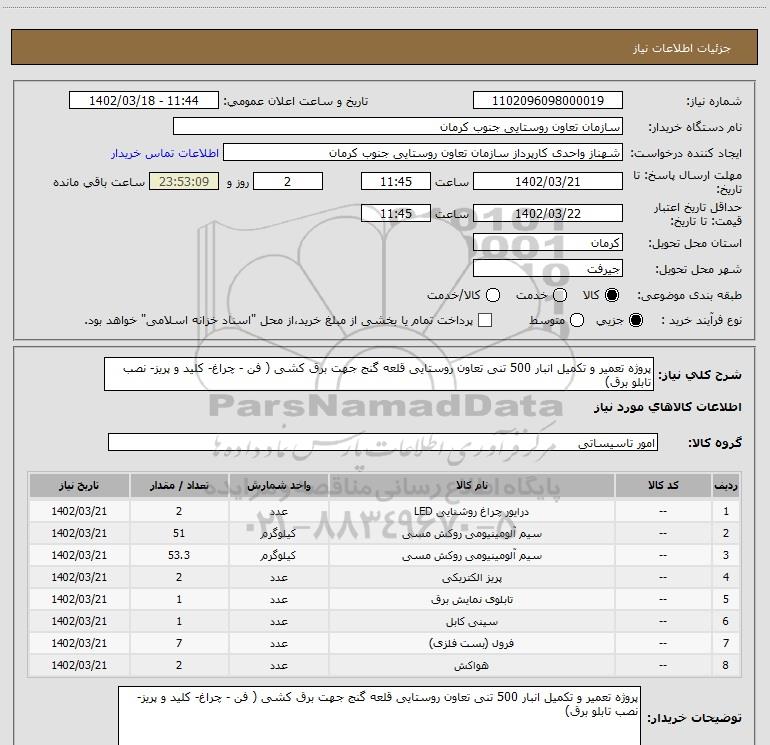
Task: Click the remaining days field showing 2
Action: 288,181
